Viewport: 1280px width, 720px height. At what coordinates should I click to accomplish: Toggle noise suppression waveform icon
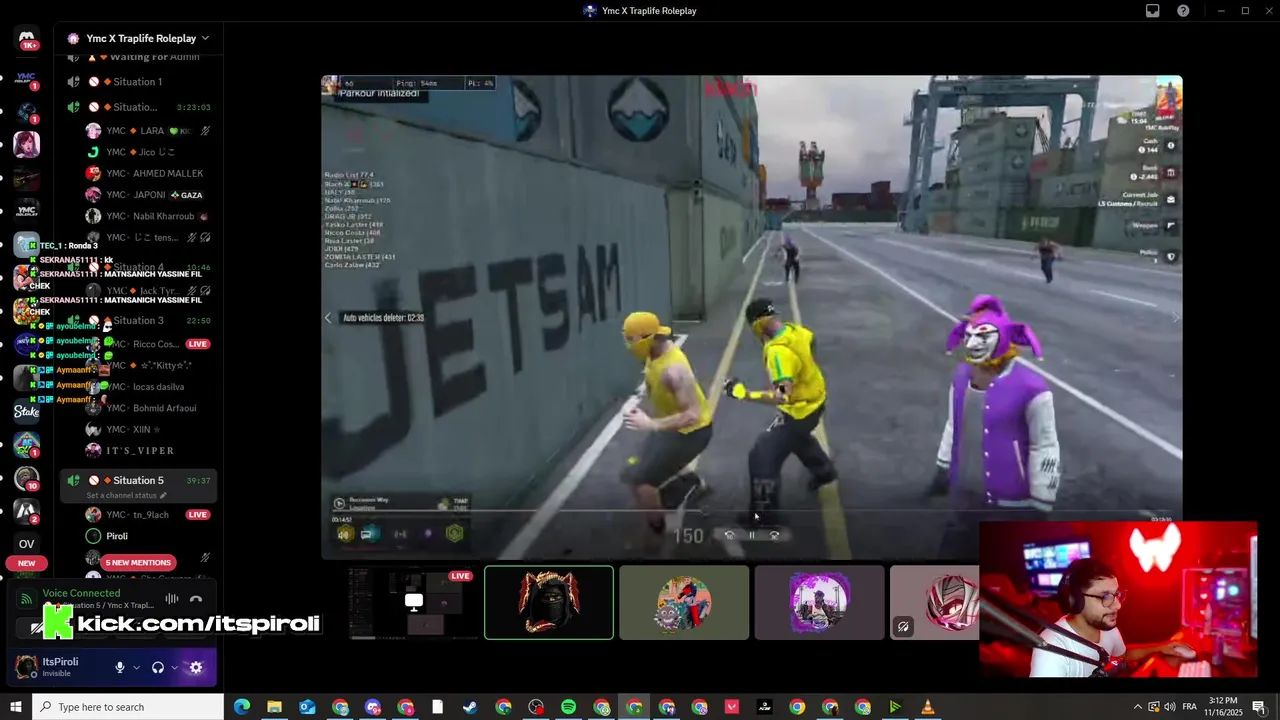[172, 599]
